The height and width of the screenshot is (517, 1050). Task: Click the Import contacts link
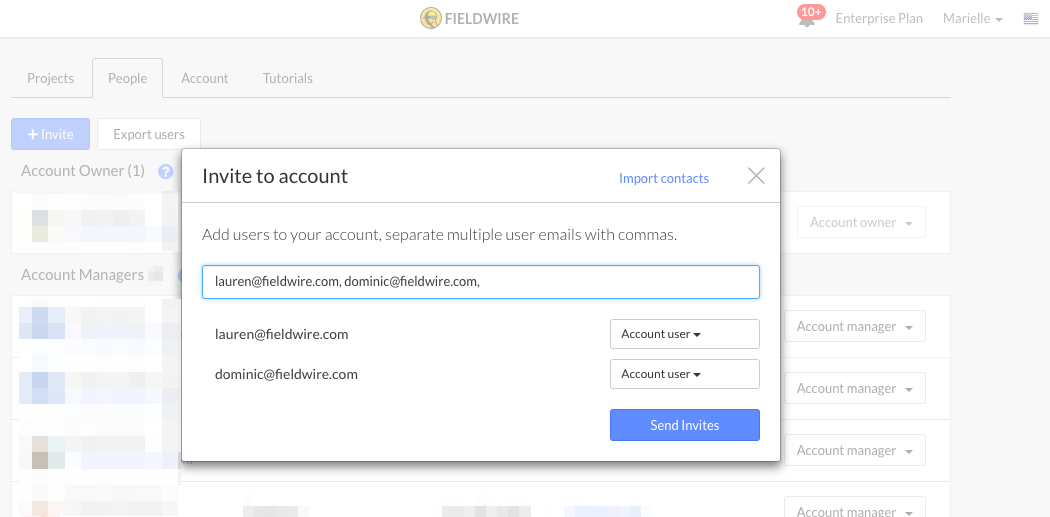[664, 178]
